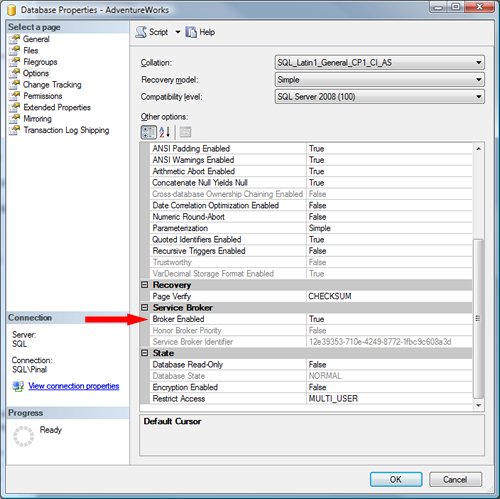Select the Database Read-Only row
This screenshot has width=500, height=499.
pos(311,364)
